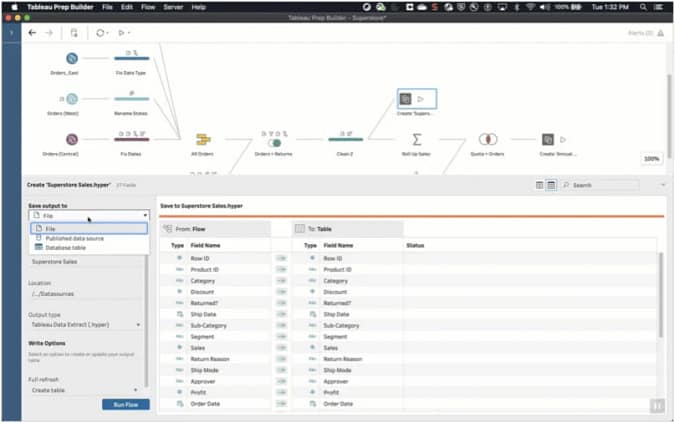Click the refresh icon in the toolbar
The height and width of the screenshot is (423, 675).
coord(100,33)
